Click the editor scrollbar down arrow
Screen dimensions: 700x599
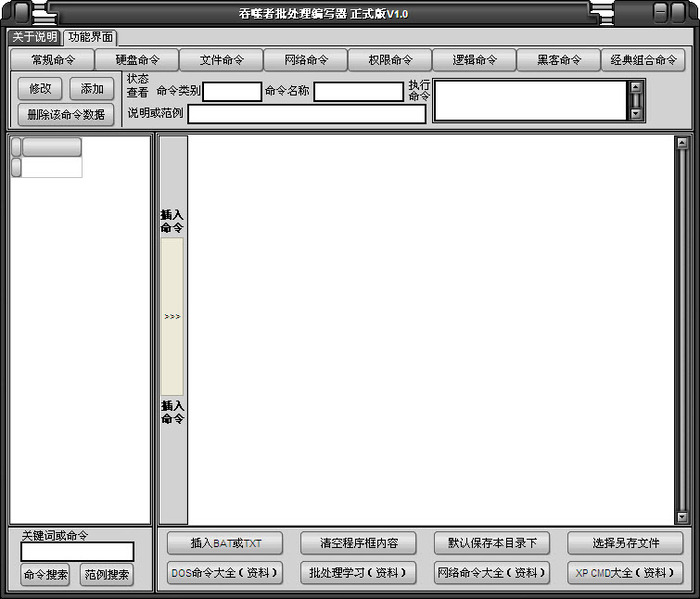(682, 517)
